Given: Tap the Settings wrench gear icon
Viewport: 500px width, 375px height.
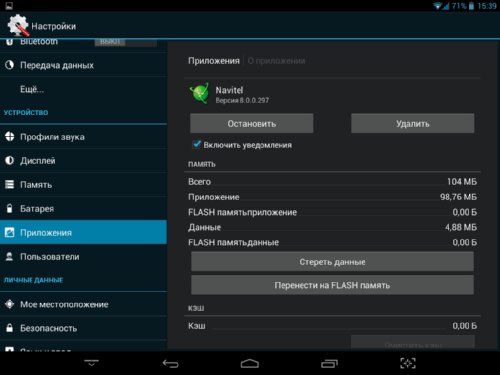Looking at the screenshot, I should [18, 25].
